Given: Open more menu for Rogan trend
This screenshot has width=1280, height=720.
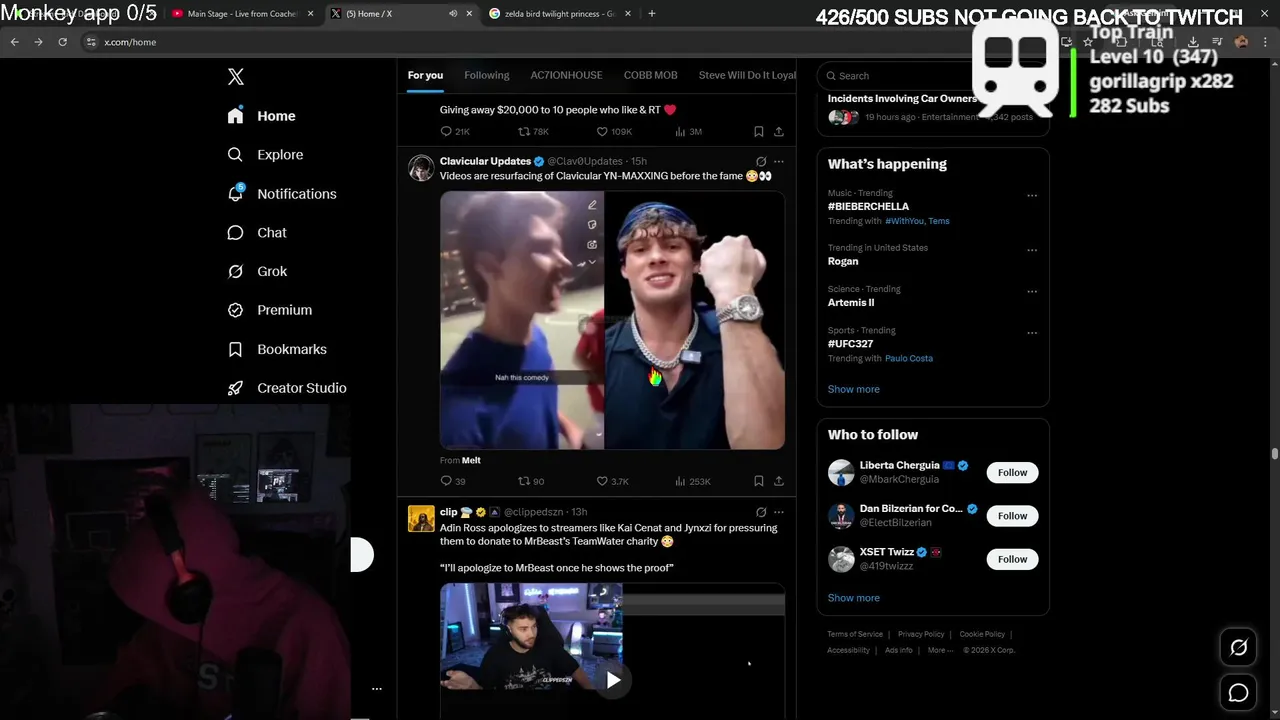Looking at the screenshot, I should tap(1032, 250).
